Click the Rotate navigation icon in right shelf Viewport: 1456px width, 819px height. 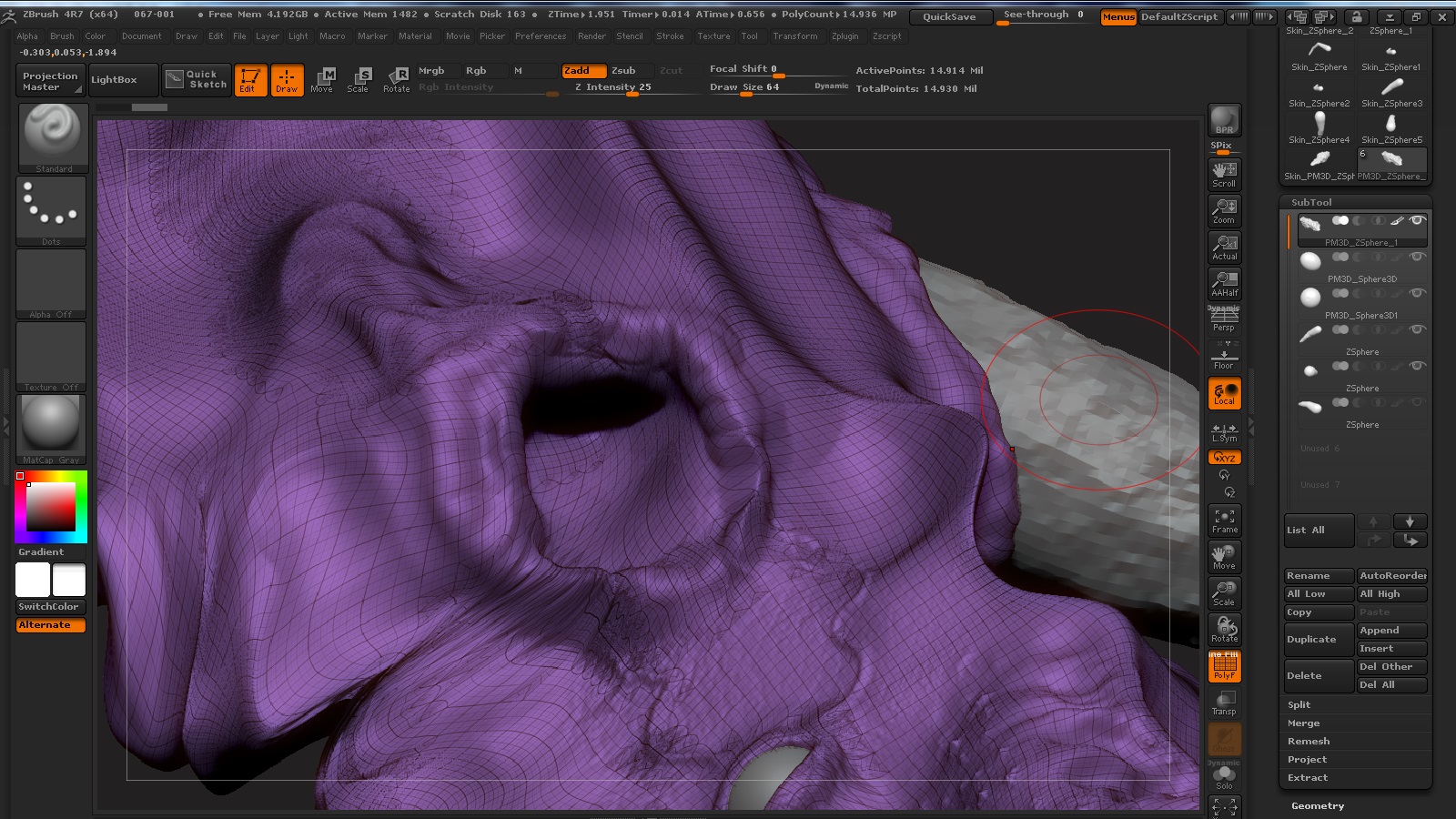pyautogui.click(x=1224, y=630)
